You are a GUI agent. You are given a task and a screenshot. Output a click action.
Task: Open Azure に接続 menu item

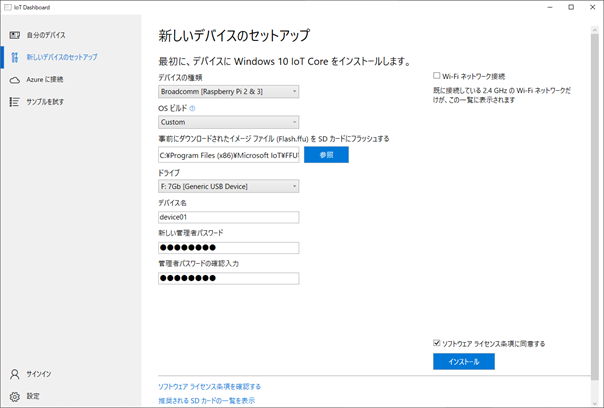[x=45, y=80]
